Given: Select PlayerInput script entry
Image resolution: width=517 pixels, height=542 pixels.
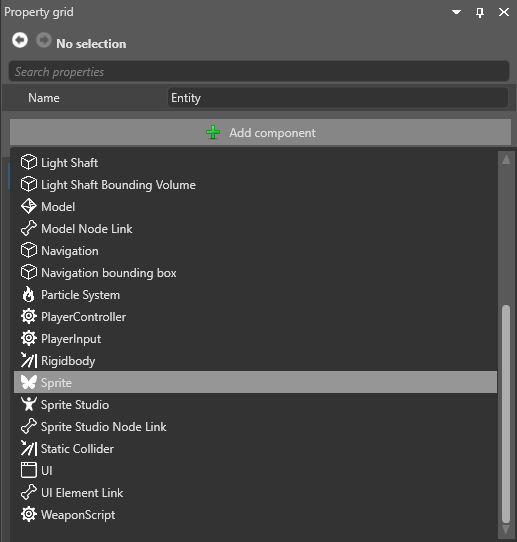Looking at the screenshot, I should coord(255,339).
